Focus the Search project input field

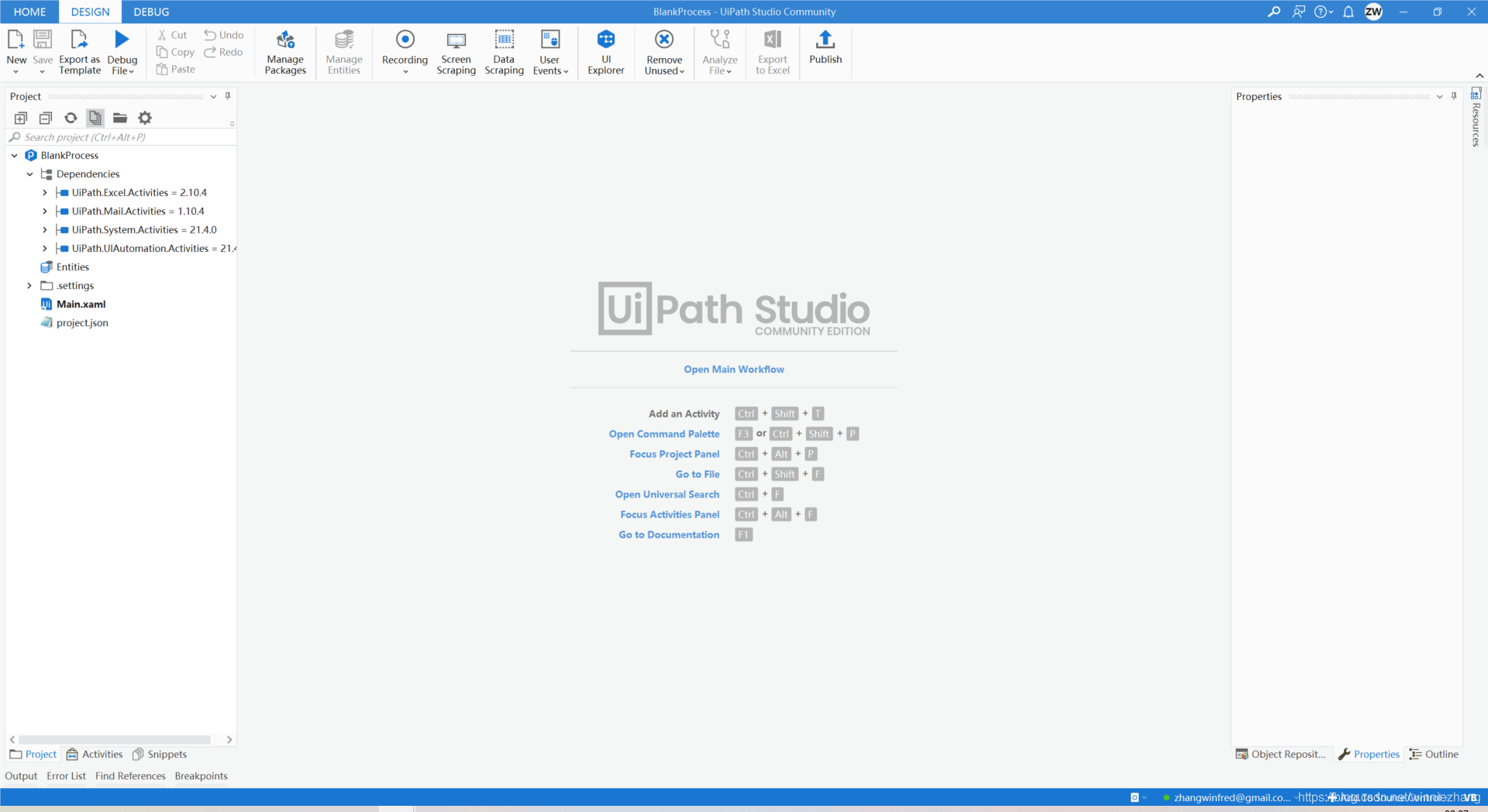click(121, 137)
